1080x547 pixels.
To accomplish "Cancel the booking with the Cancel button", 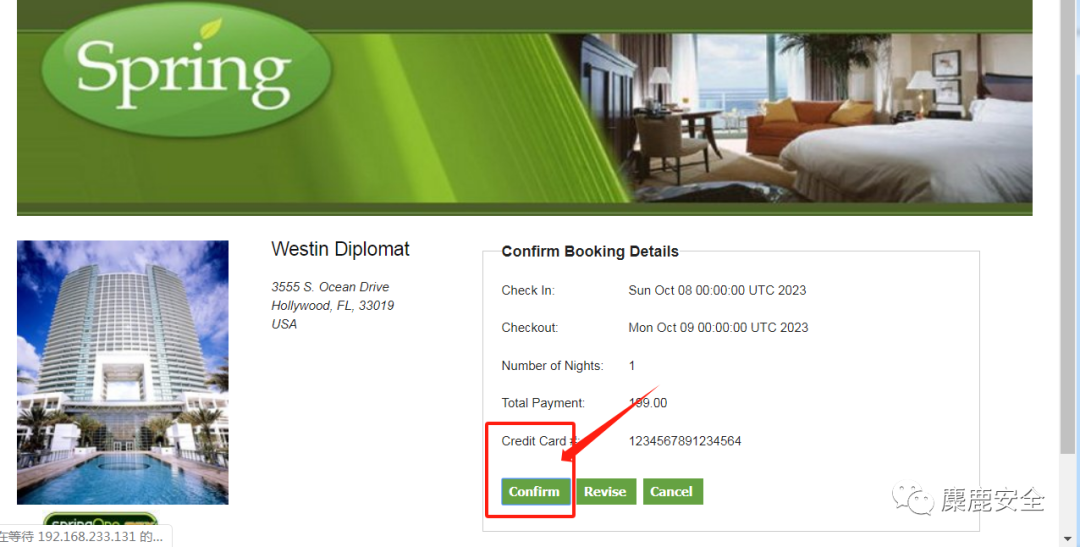I will [672, 491].
